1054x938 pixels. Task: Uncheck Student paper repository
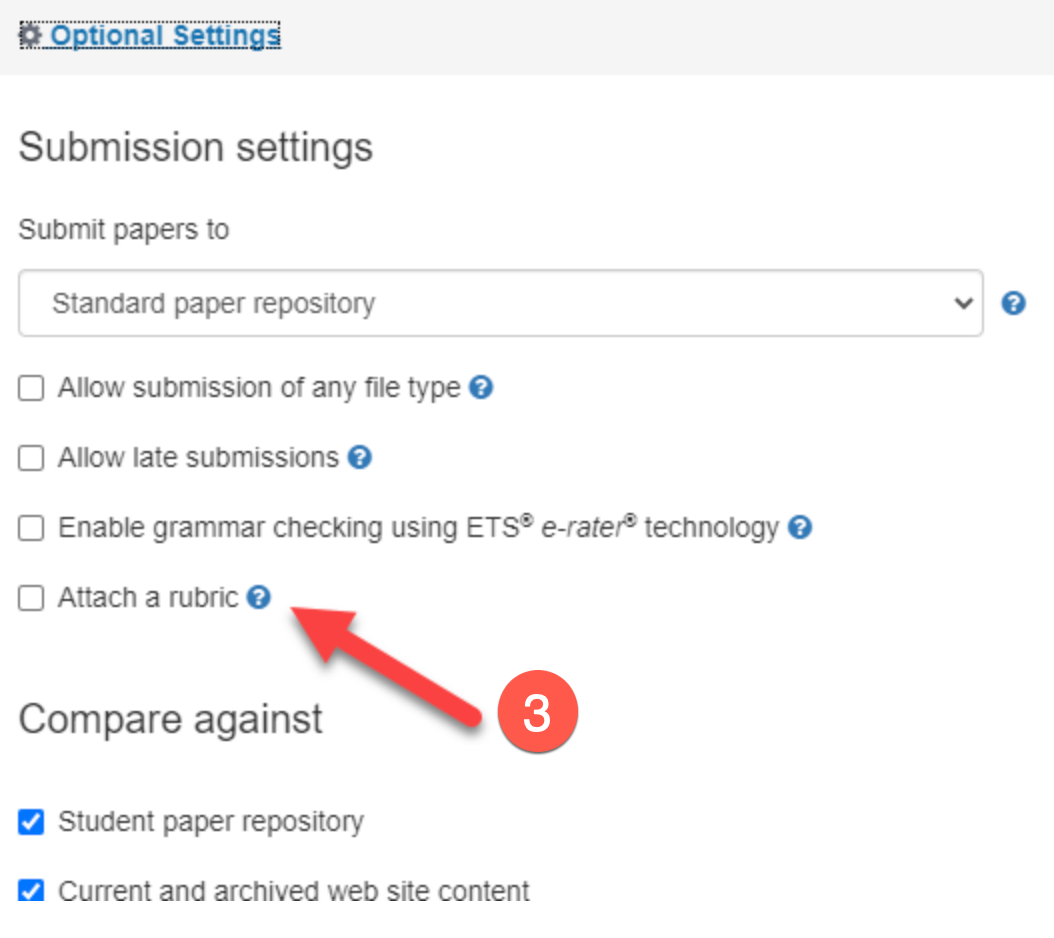coord(32,822)
